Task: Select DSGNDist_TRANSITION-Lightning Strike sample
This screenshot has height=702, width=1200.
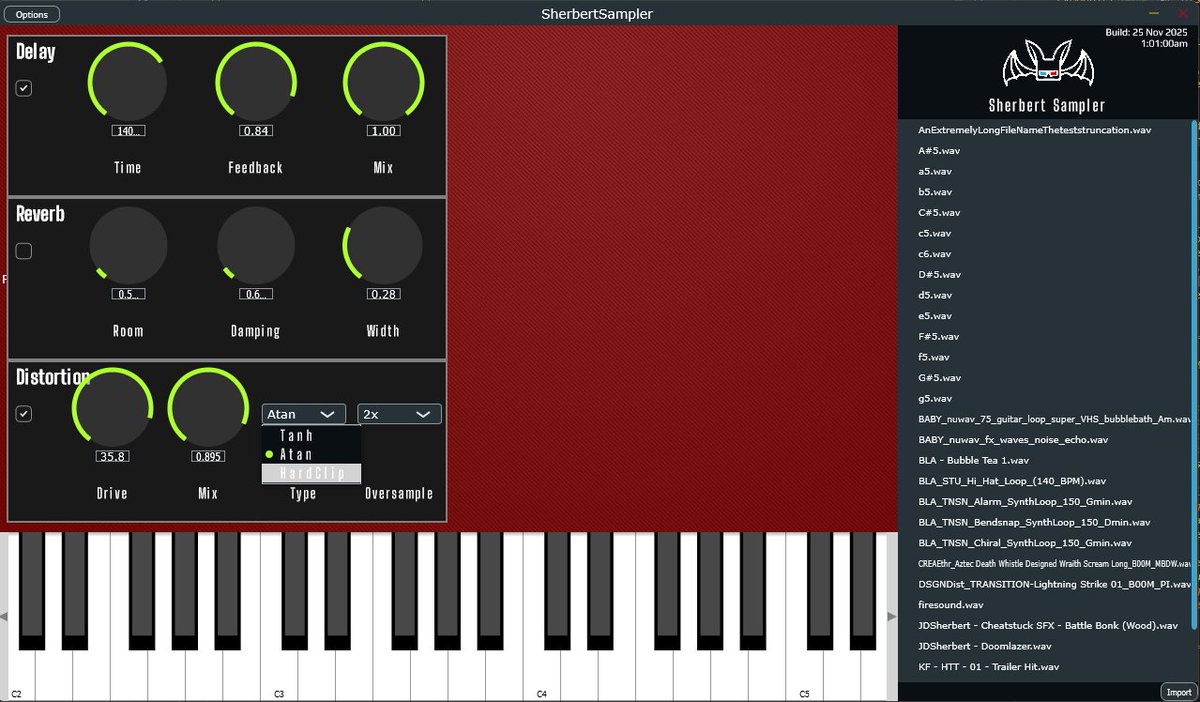Action: pos(1045,584)
